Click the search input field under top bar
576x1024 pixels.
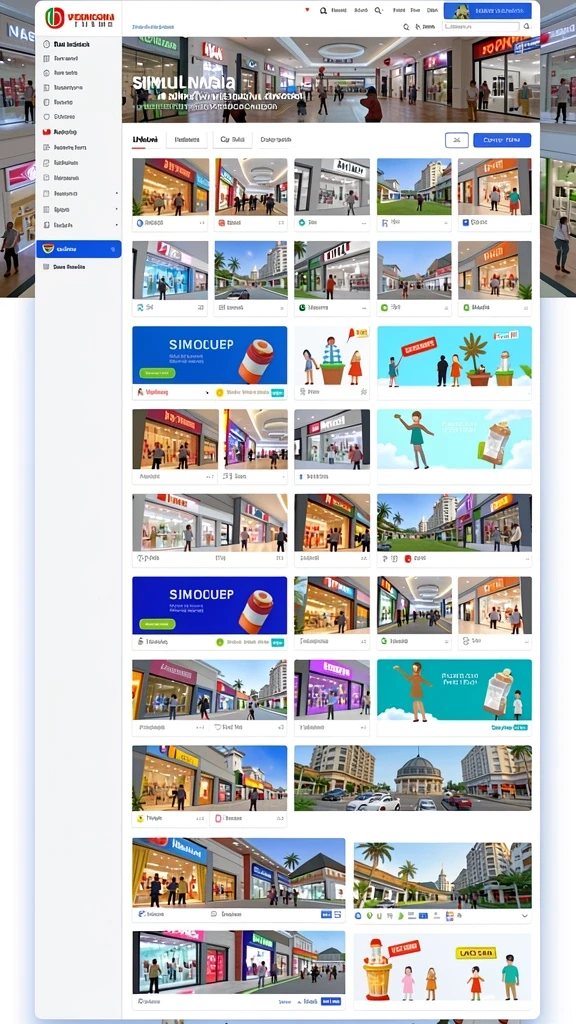click(x=487, y=27)
